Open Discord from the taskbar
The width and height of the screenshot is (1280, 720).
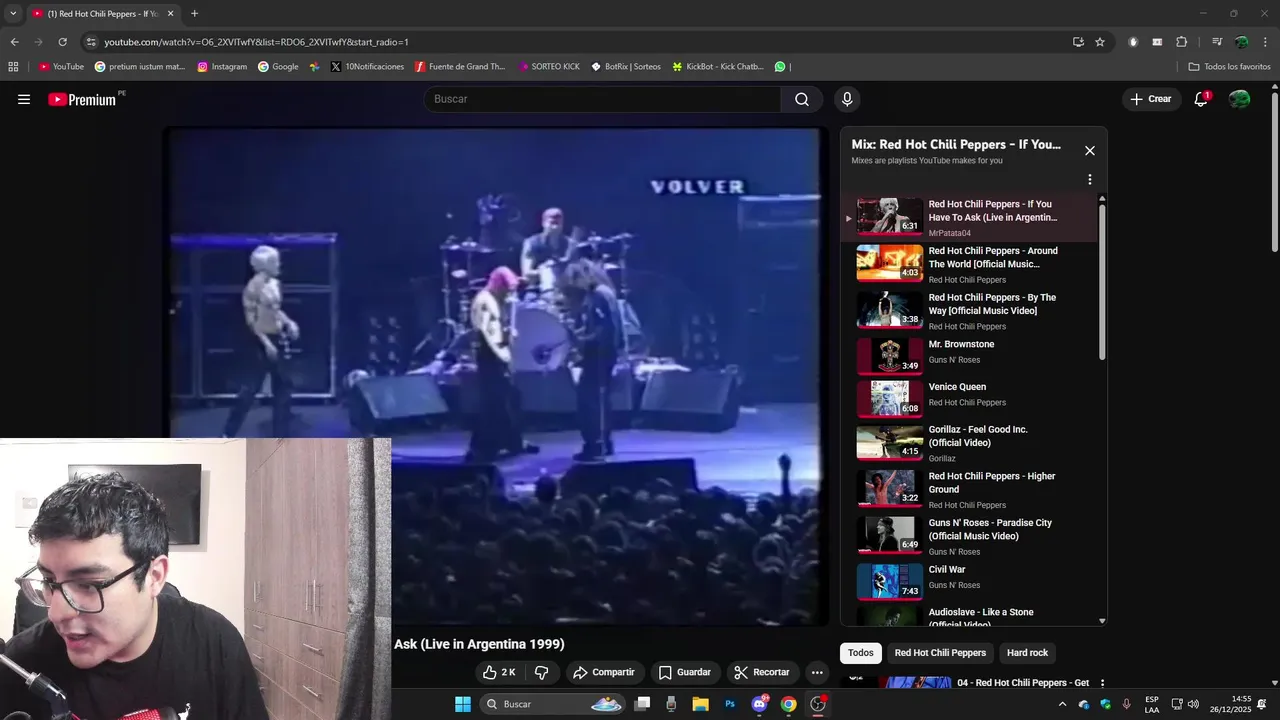click(759, 704)
